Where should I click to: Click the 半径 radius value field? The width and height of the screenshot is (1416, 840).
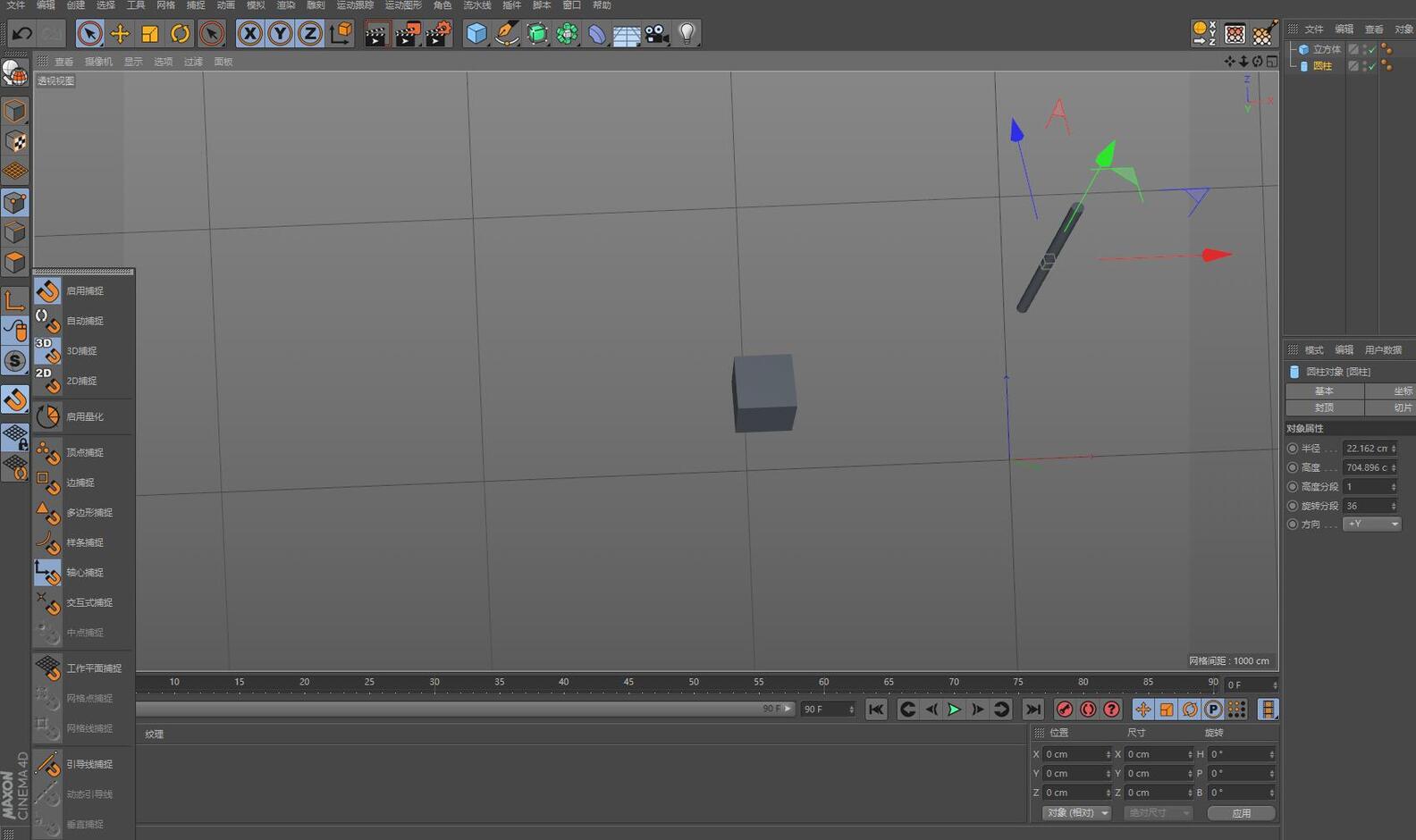click(x=1367, y=449)
